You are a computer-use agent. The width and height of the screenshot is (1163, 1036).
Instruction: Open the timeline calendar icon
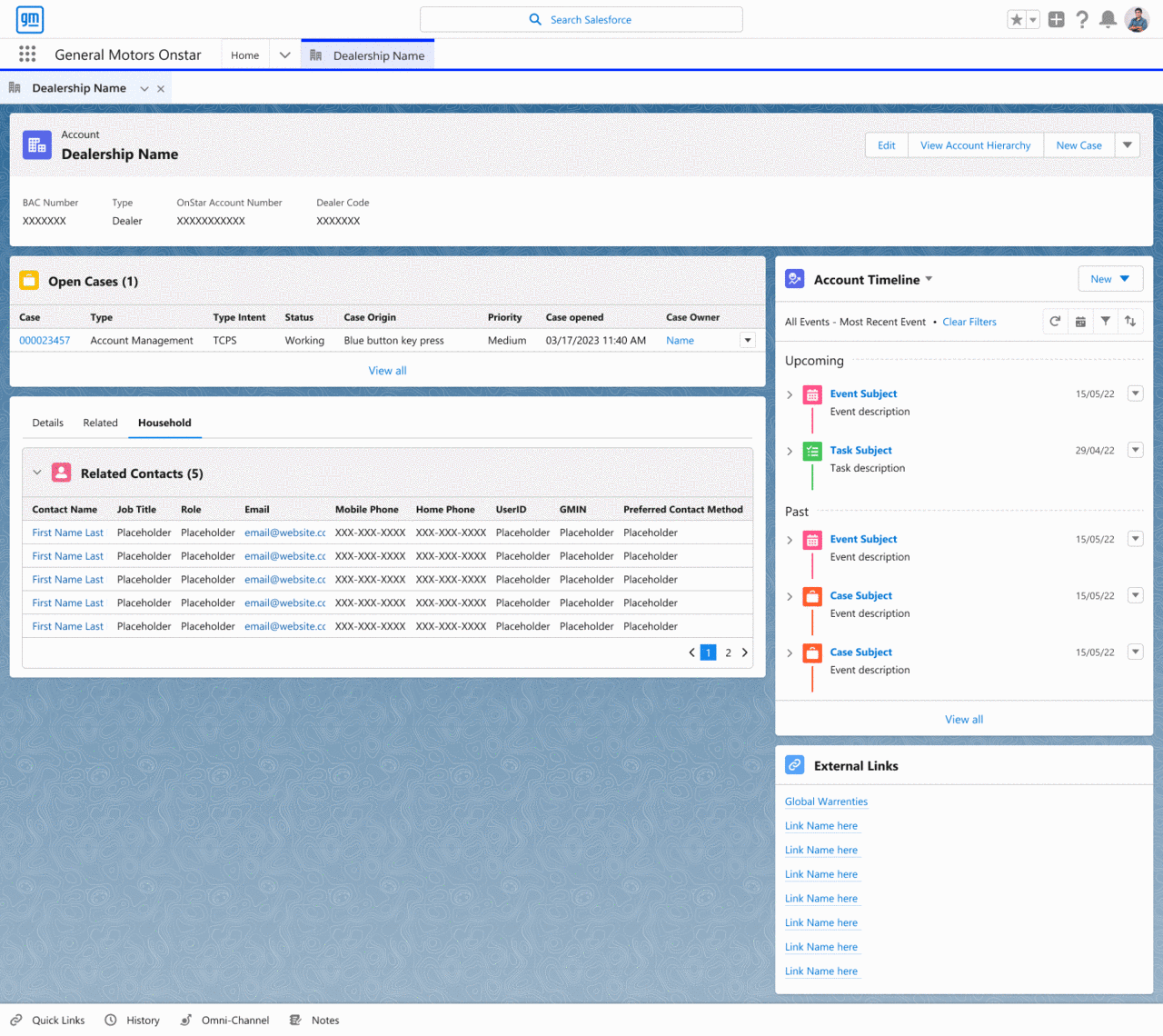(1080, 322)
